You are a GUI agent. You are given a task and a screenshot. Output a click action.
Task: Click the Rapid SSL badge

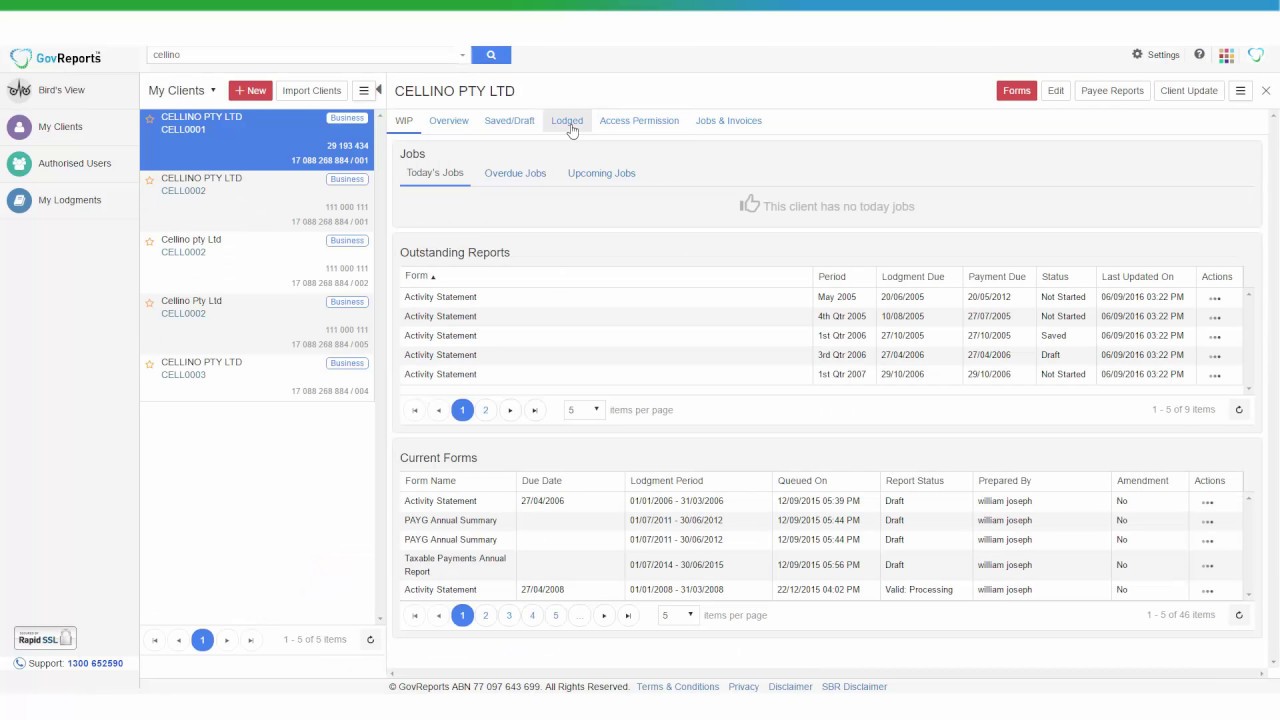(x=45, y=638)
